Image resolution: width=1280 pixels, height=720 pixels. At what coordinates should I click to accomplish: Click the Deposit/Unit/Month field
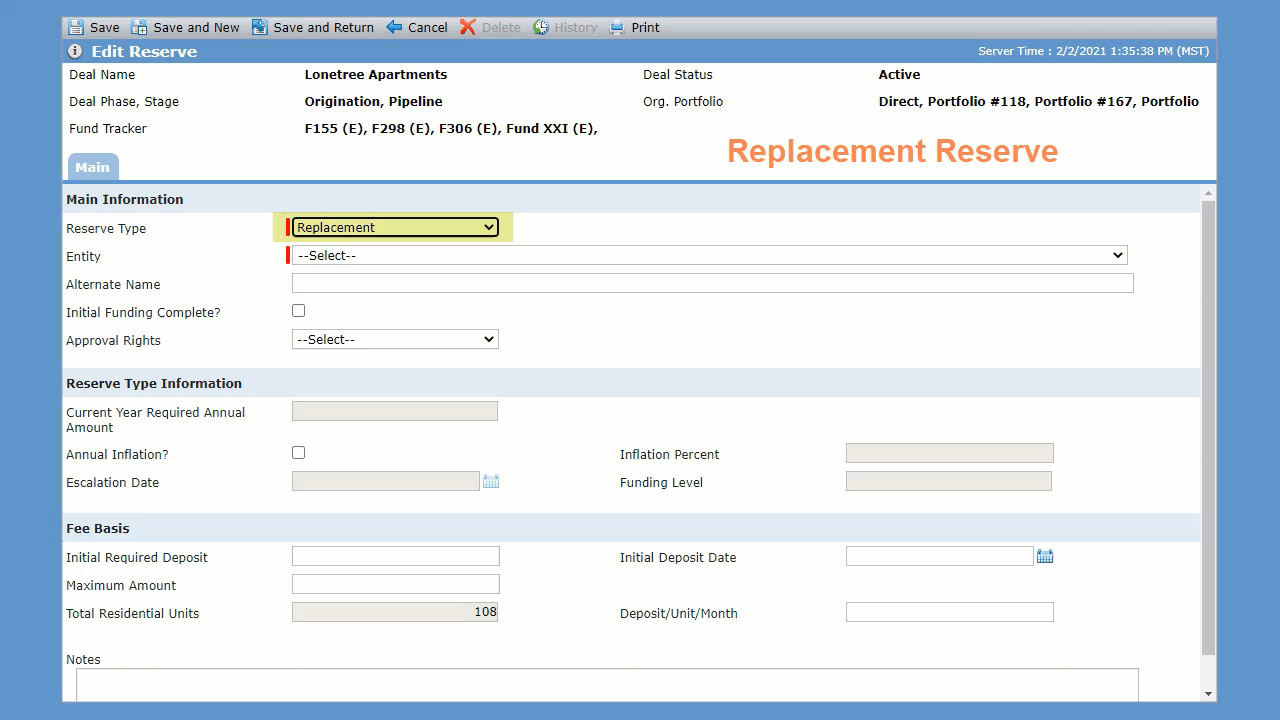(x=950, y=612)
